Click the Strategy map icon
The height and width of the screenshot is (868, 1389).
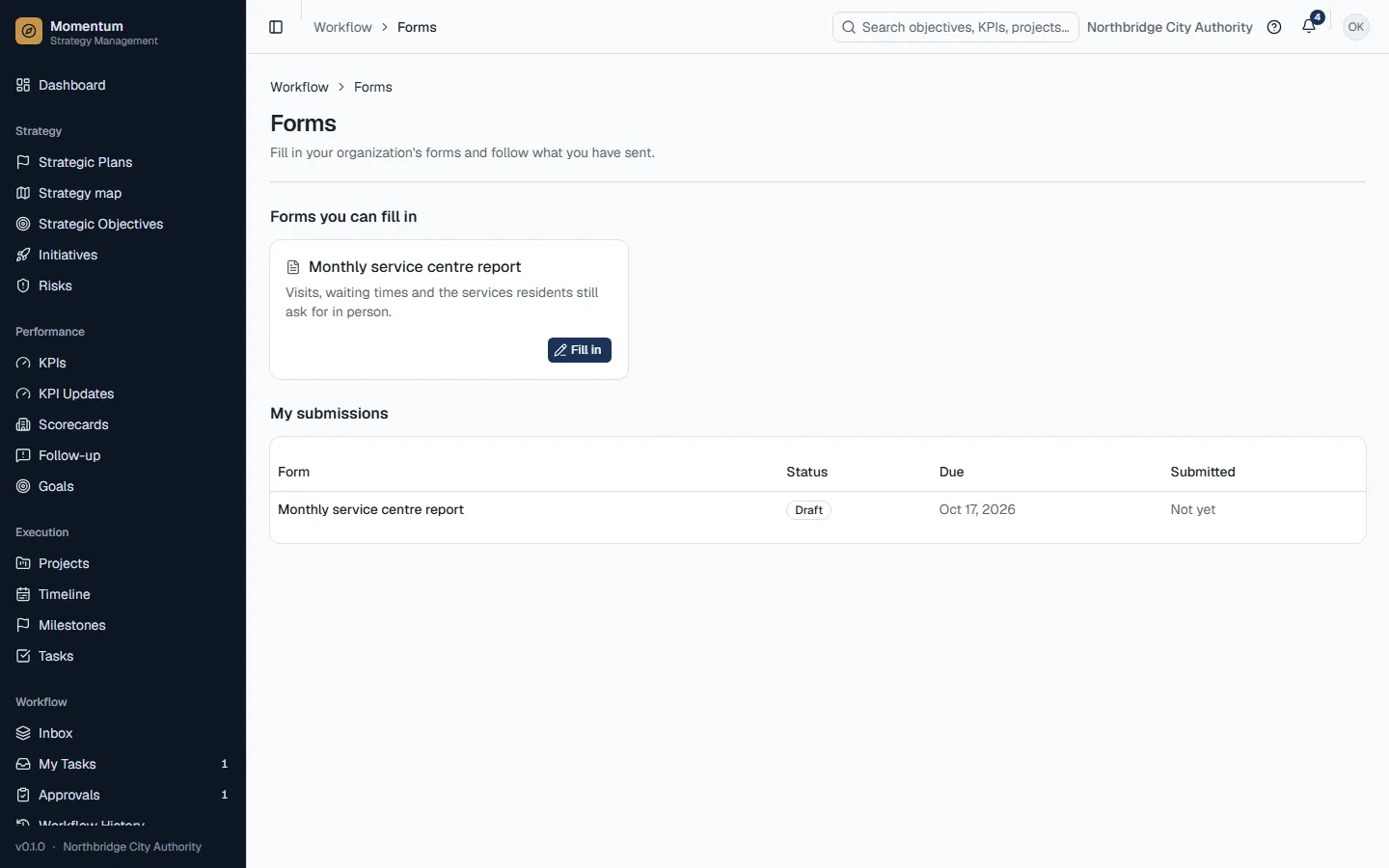(23, 193)
